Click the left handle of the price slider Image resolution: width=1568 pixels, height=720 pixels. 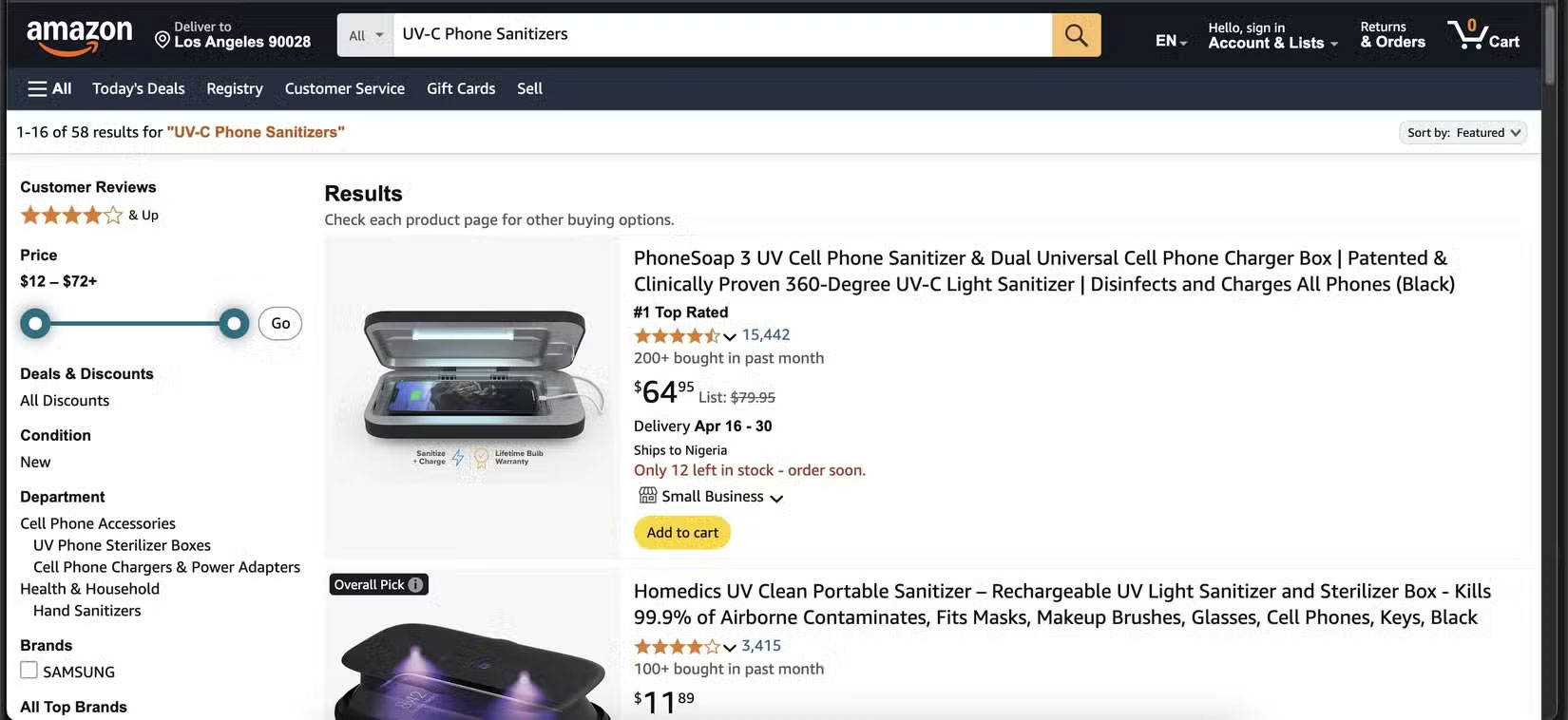click(35, 323)
